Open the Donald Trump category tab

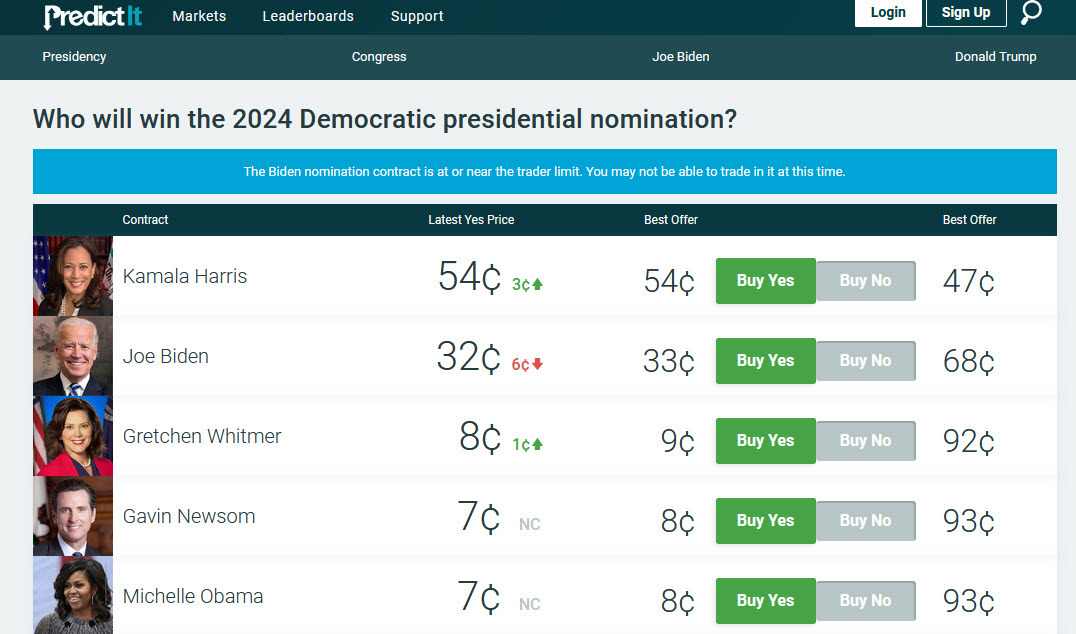pos(995,57)
